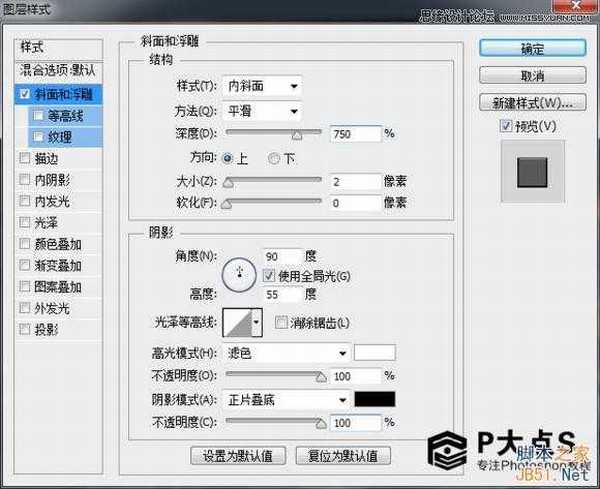Open the 方法 平滑 dropdown
This screenshot has height=489, width=600.
264,110
